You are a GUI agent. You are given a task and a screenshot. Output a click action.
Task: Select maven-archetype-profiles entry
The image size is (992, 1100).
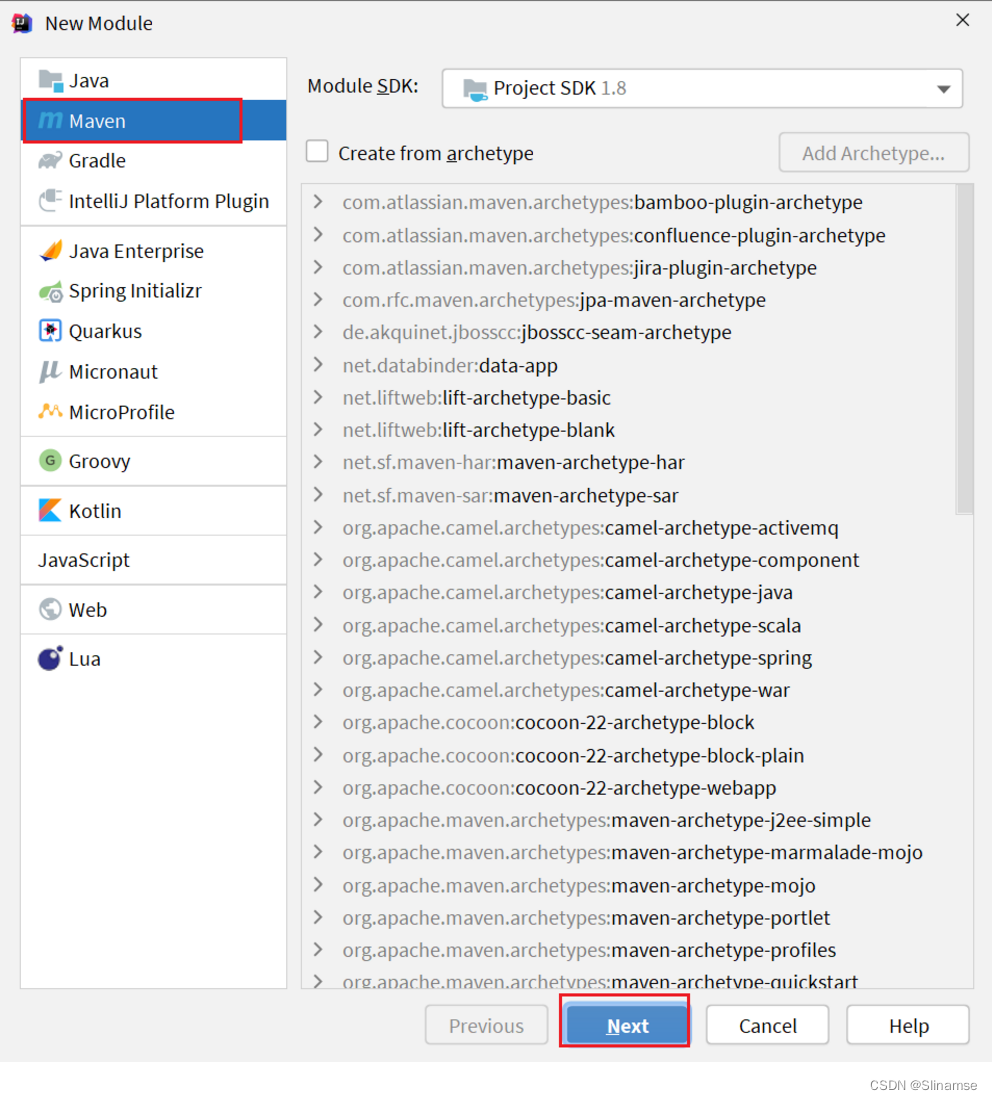[x=589, y=950]
